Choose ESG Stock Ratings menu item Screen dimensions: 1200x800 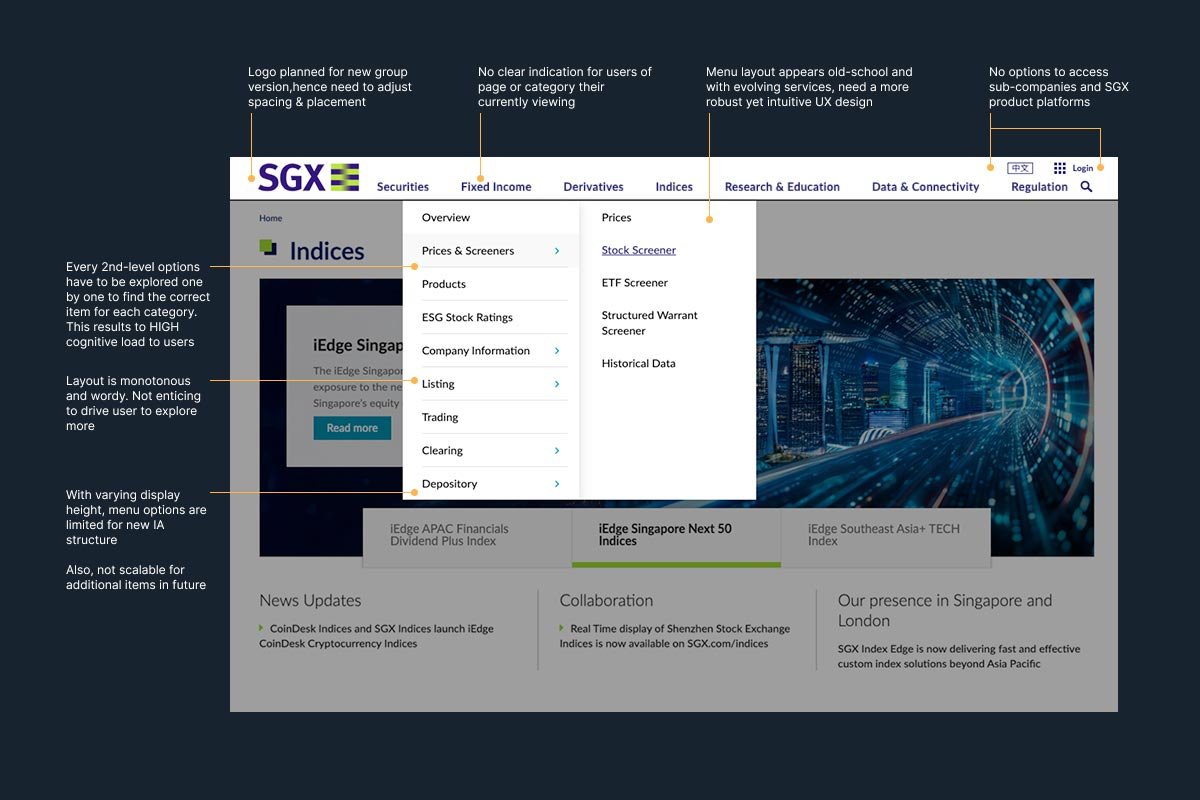click(x=467, y=318)
